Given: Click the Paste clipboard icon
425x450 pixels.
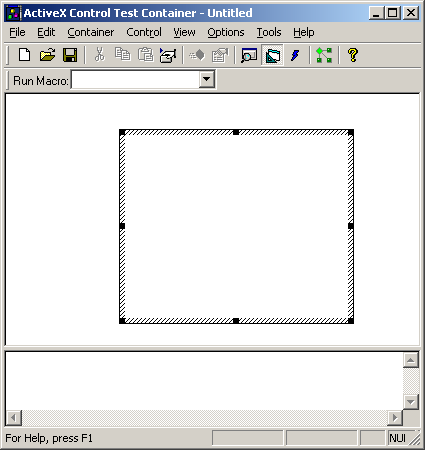Looking at the screenshot, I should tap(146, 55).
